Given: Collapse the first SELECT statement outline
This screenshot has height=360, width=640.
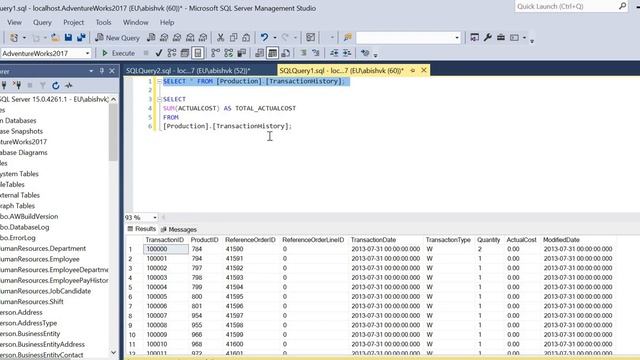Looking at the screenshot, I should tap(160, 81).
